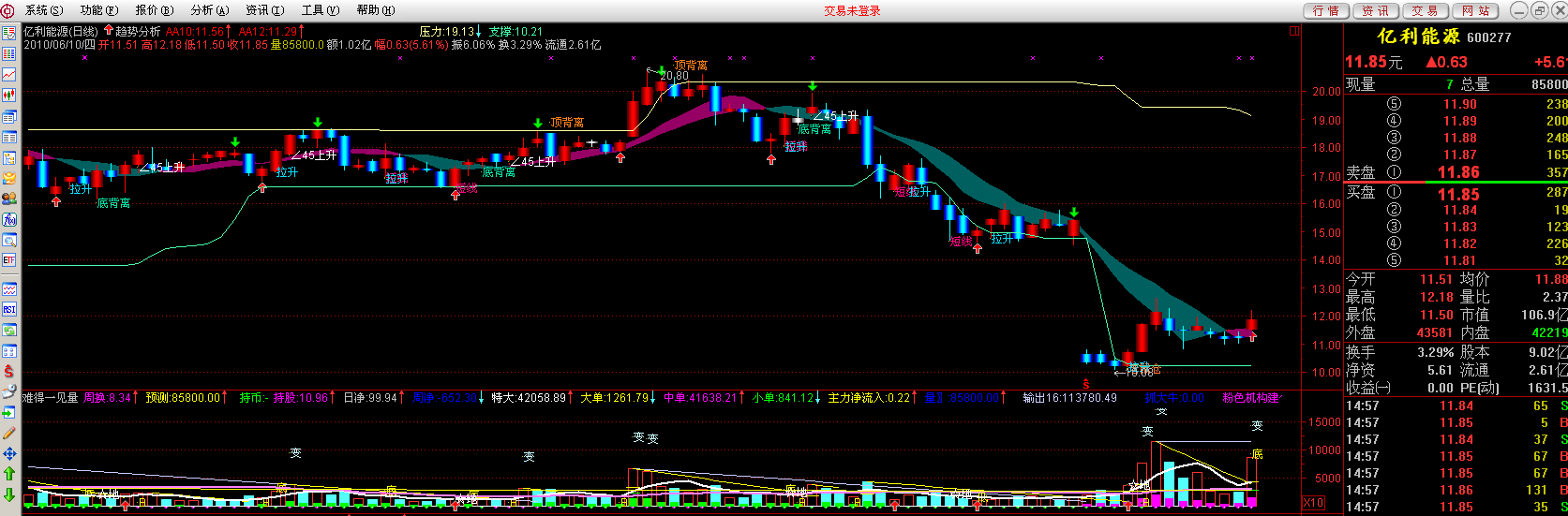
Task: Open the 帮助(H) menu
Action: click(376, 10)
